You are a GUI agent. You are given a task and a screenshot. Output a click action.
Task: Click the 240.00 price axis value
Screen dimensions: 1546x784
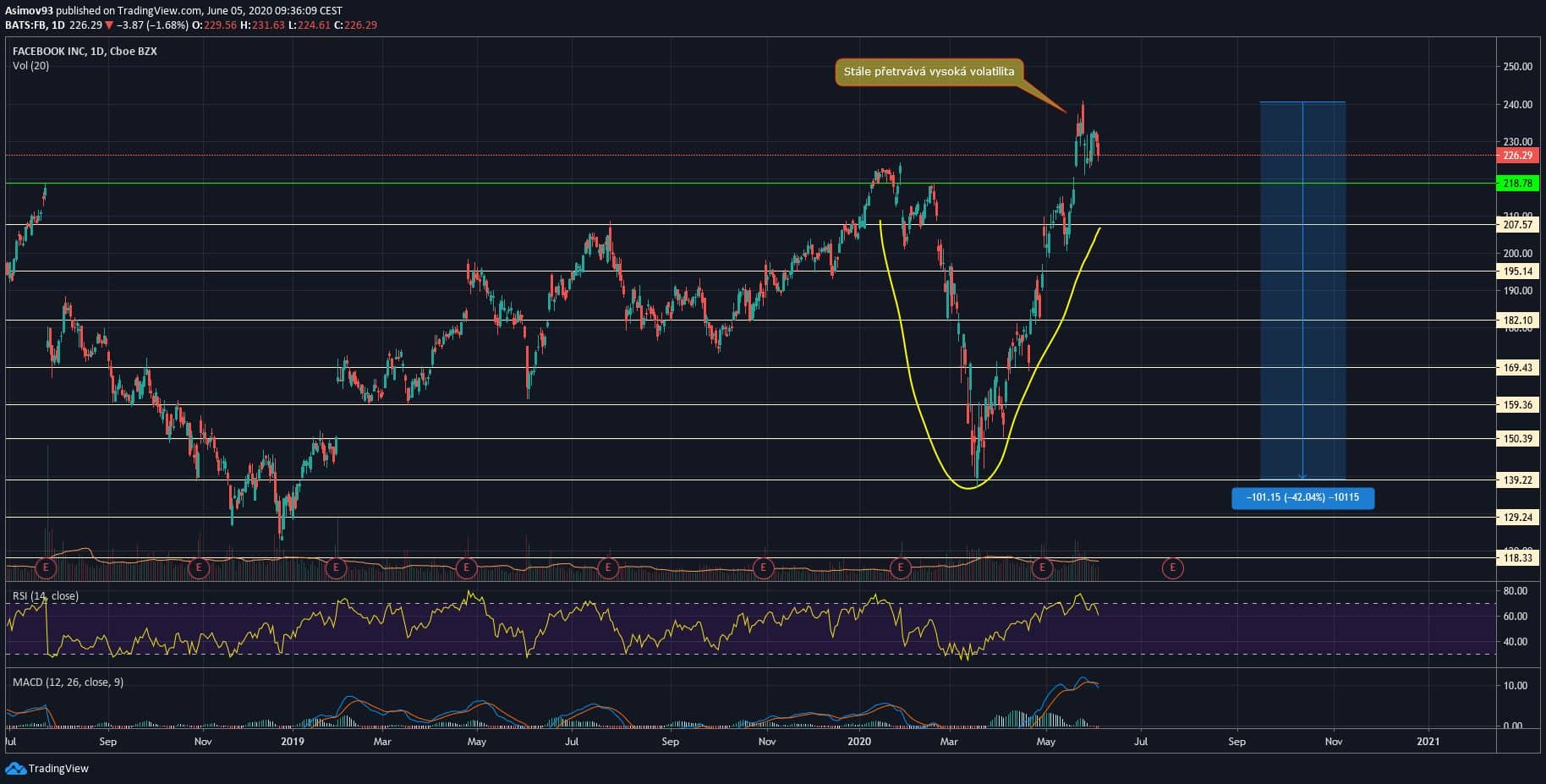click(x=1517, y=105)
